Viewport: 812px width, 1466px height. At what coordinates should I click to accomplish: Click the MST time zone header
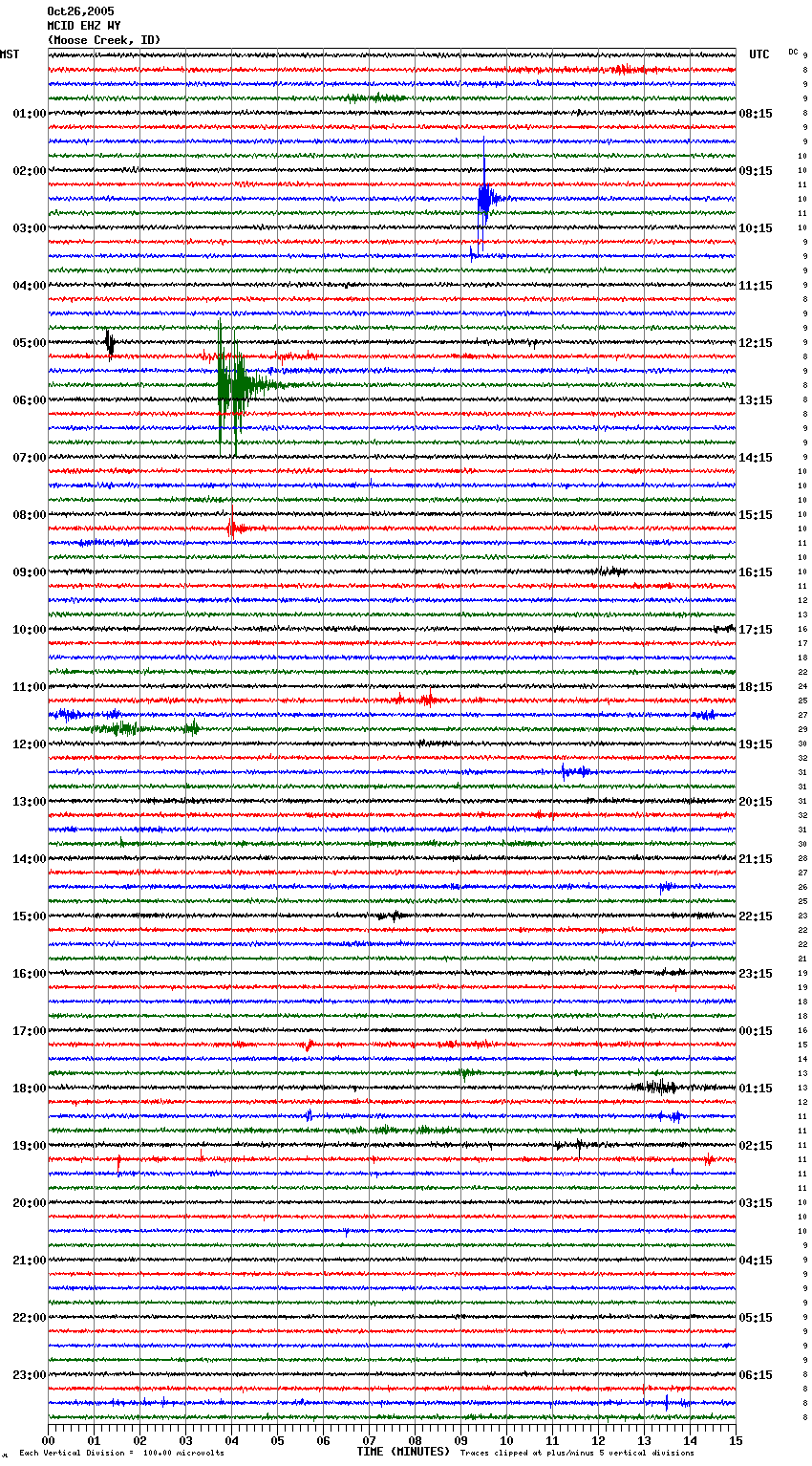[x=10, y=54]
